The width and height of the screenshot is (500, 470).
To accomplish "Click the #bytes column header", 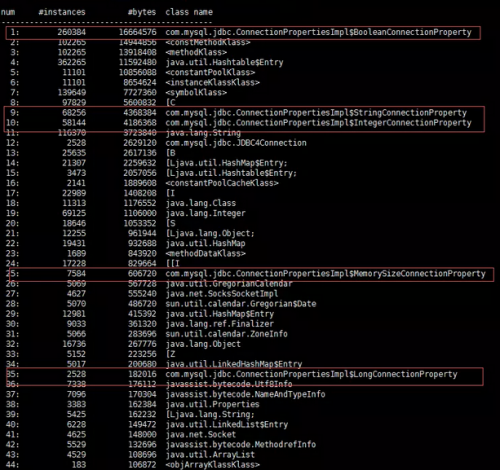I will (142, 12).
